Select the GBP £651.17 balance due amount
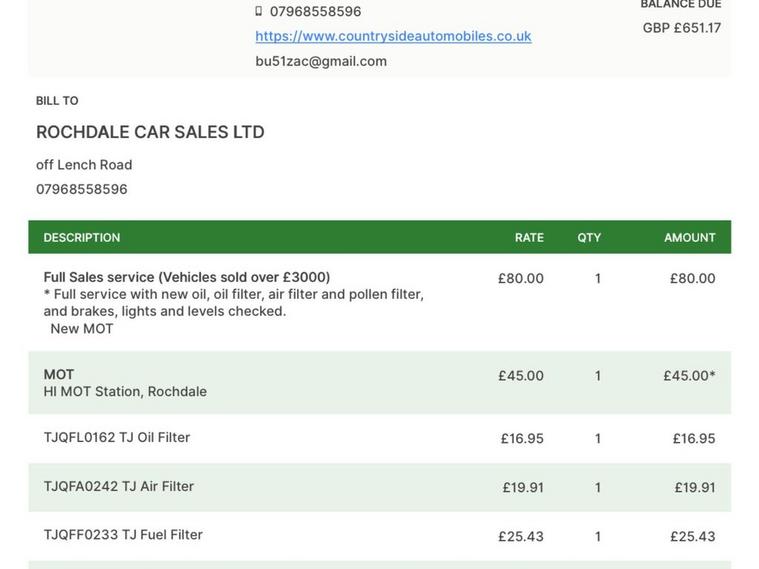Image resolution: width=759 pixels, height=569 pixels. pyautogui.click(x=682, y=28)
